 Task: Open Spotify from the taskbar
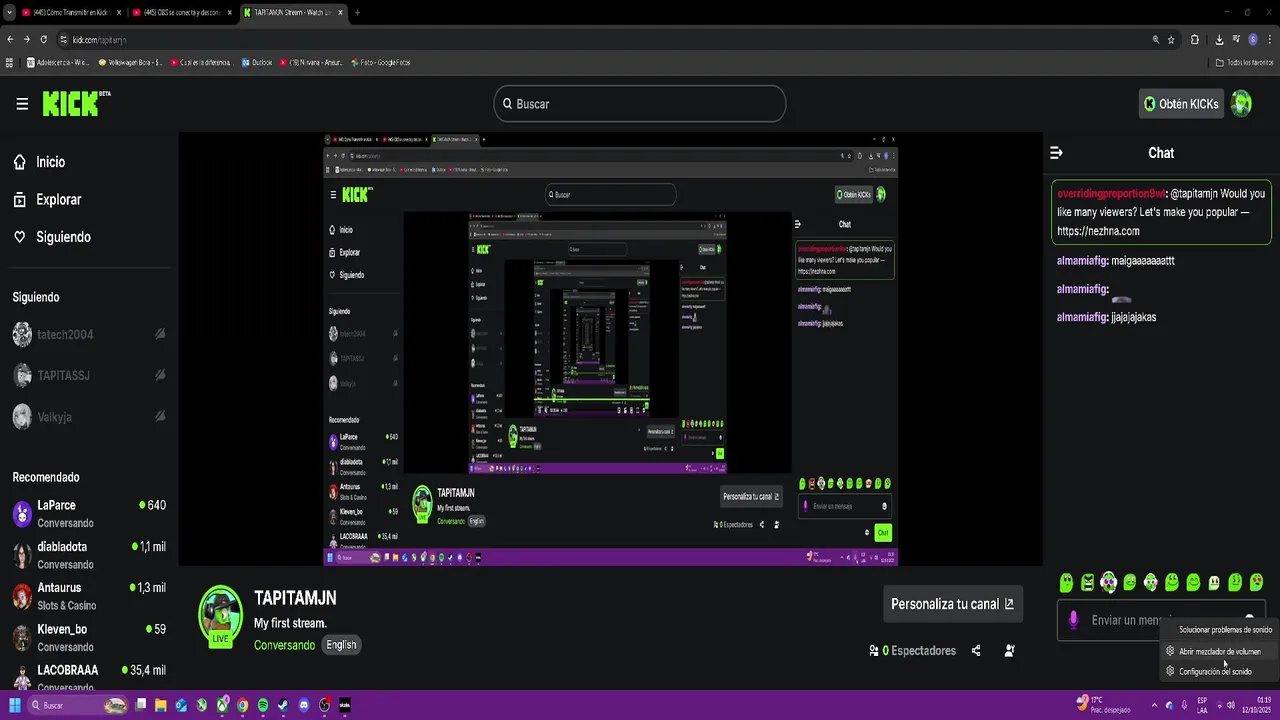click(x=263, y=705)
